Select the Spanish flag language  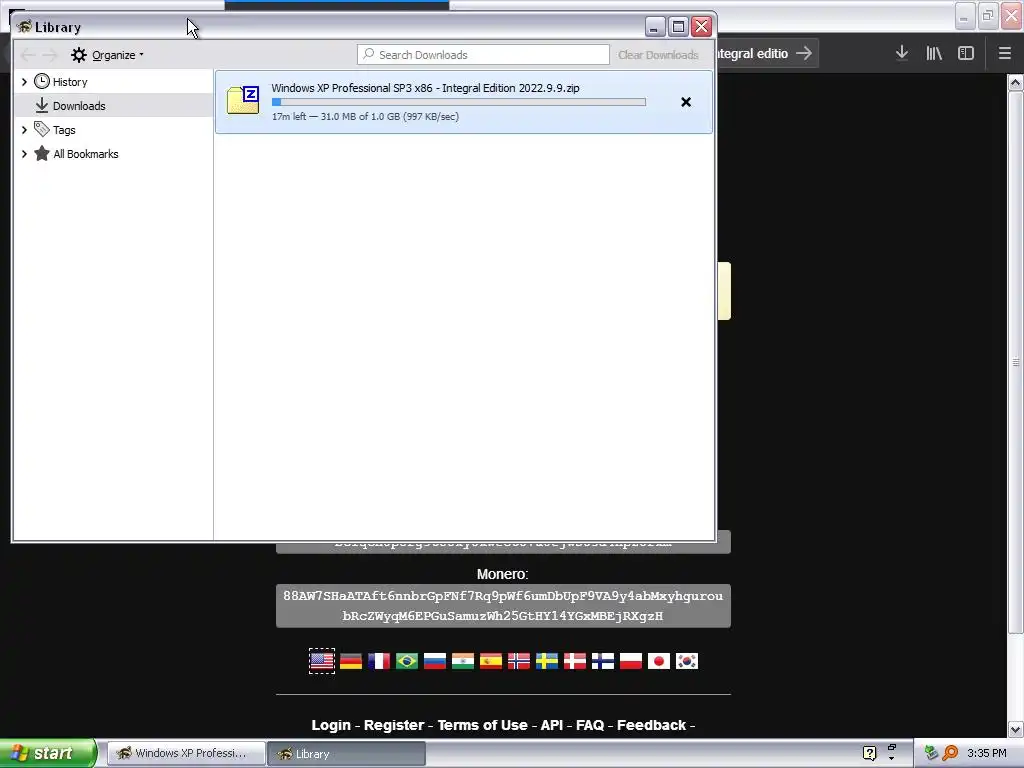tap(491, 661)
